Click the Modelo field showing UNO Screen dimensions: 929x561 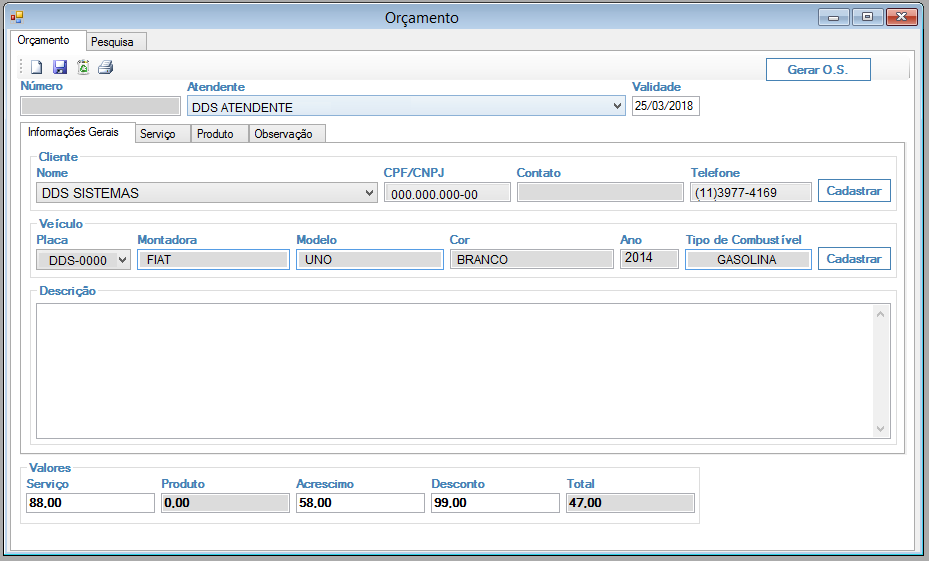click(x=370, y=259)
